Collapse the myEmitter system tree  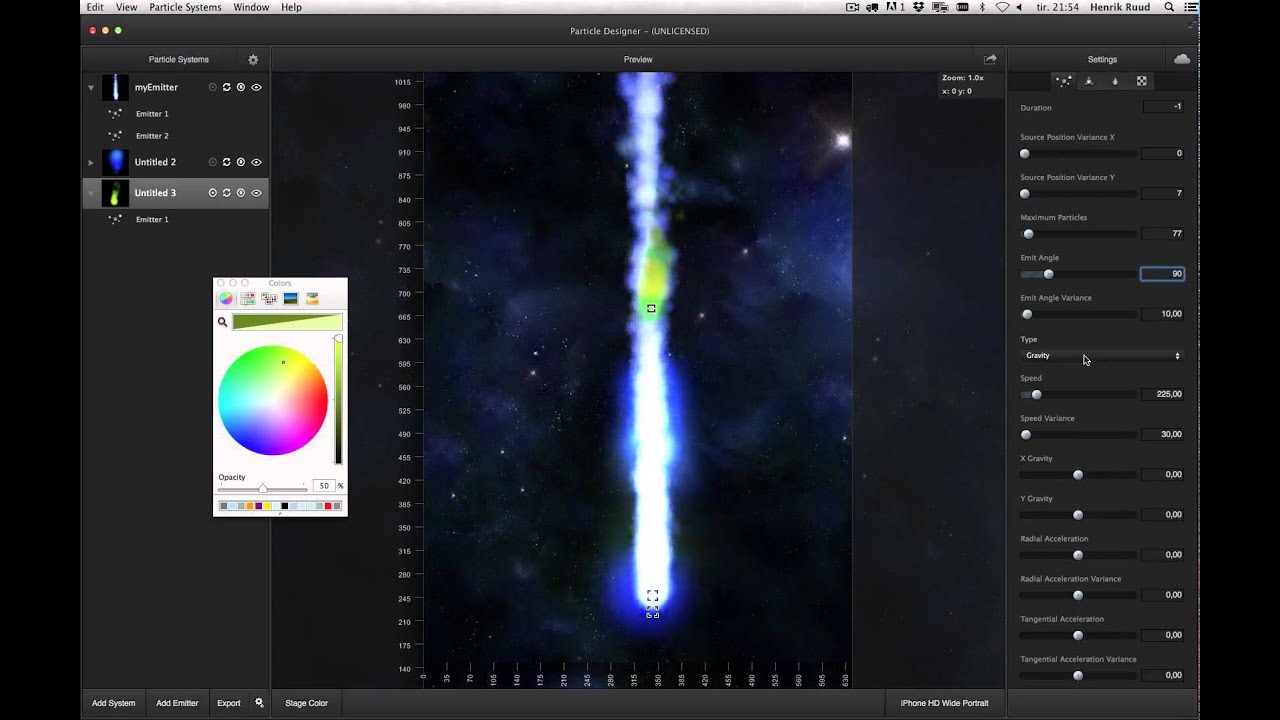point(91,88)
